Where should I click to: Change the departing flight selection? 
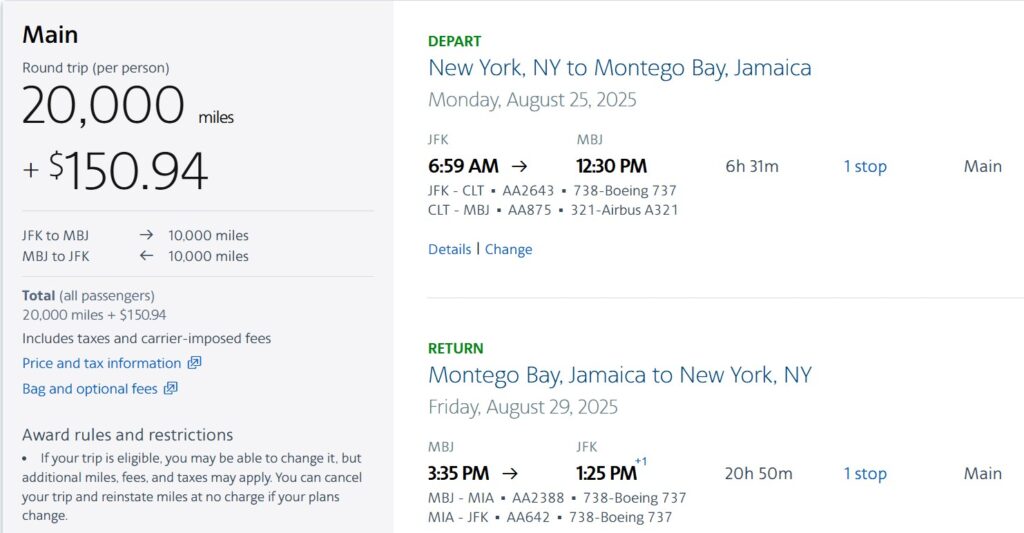point(508,250)
